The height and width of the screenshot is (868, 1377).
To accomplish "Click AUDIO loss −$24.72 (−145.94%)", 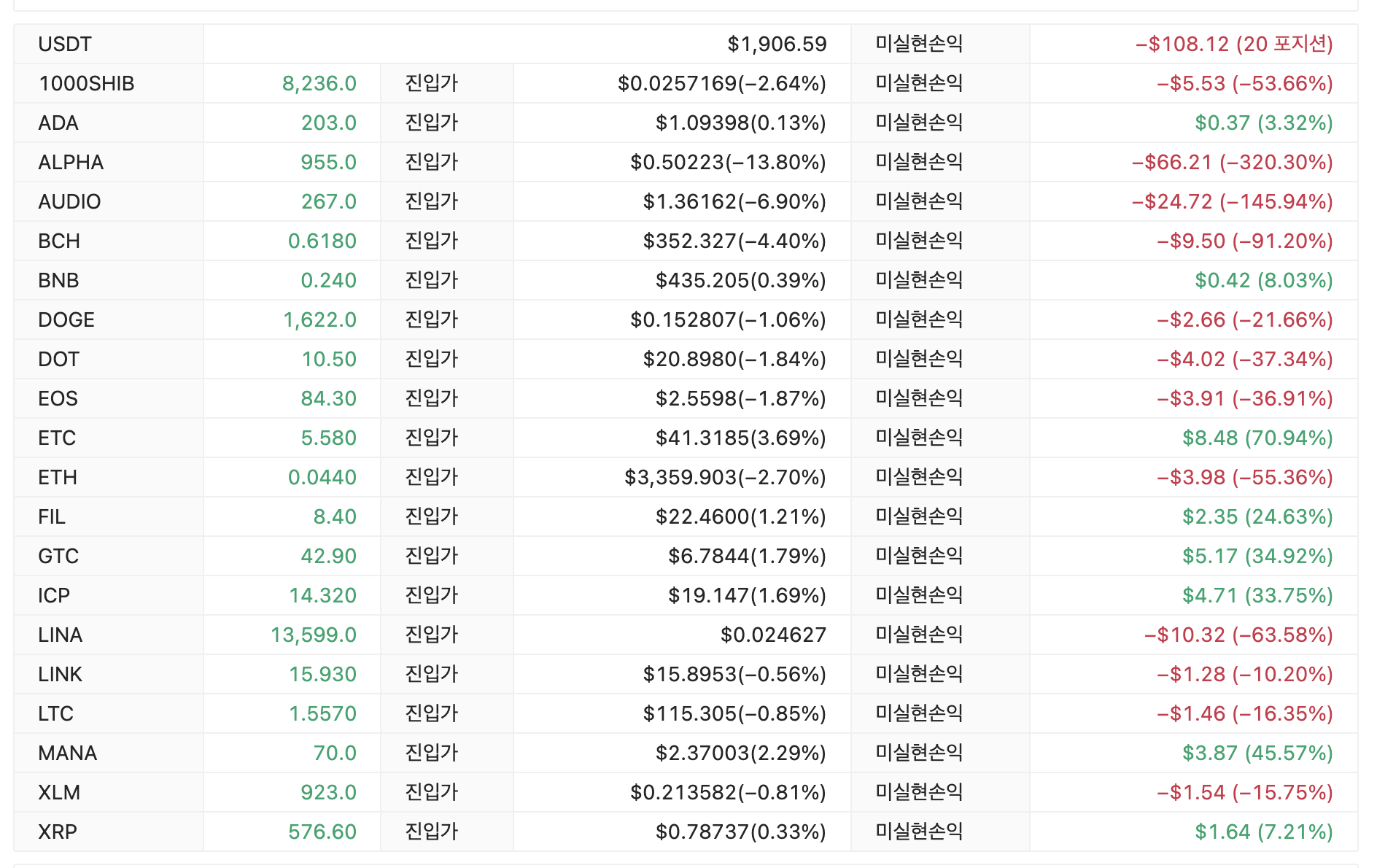I will point(1233,202).
